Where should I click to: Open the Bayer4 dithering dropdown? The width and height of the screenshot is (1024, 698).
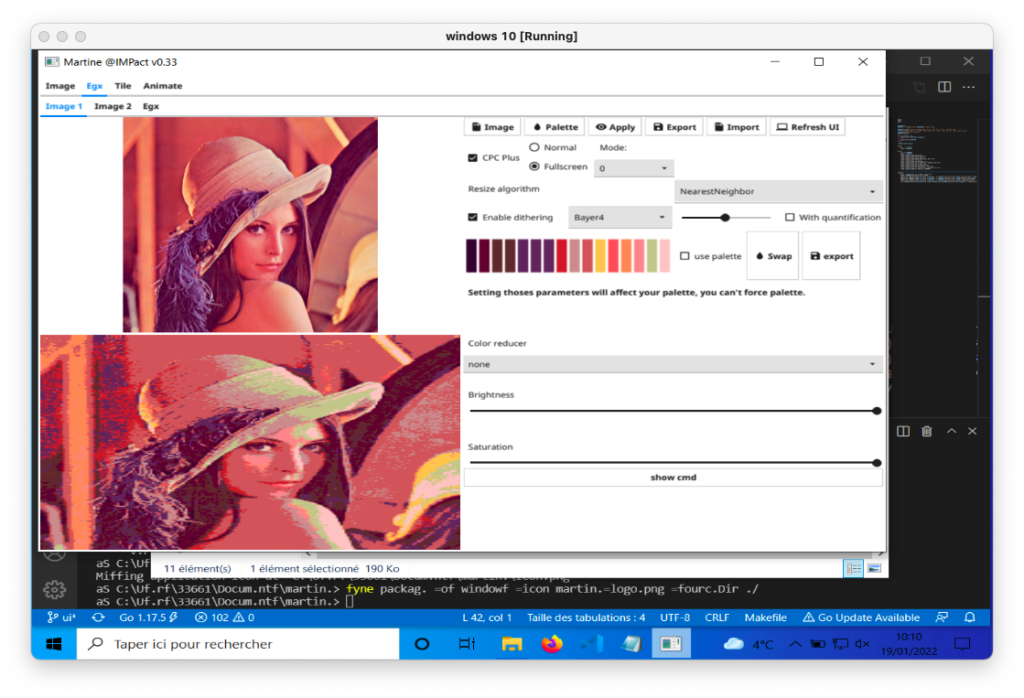[619, 217]
